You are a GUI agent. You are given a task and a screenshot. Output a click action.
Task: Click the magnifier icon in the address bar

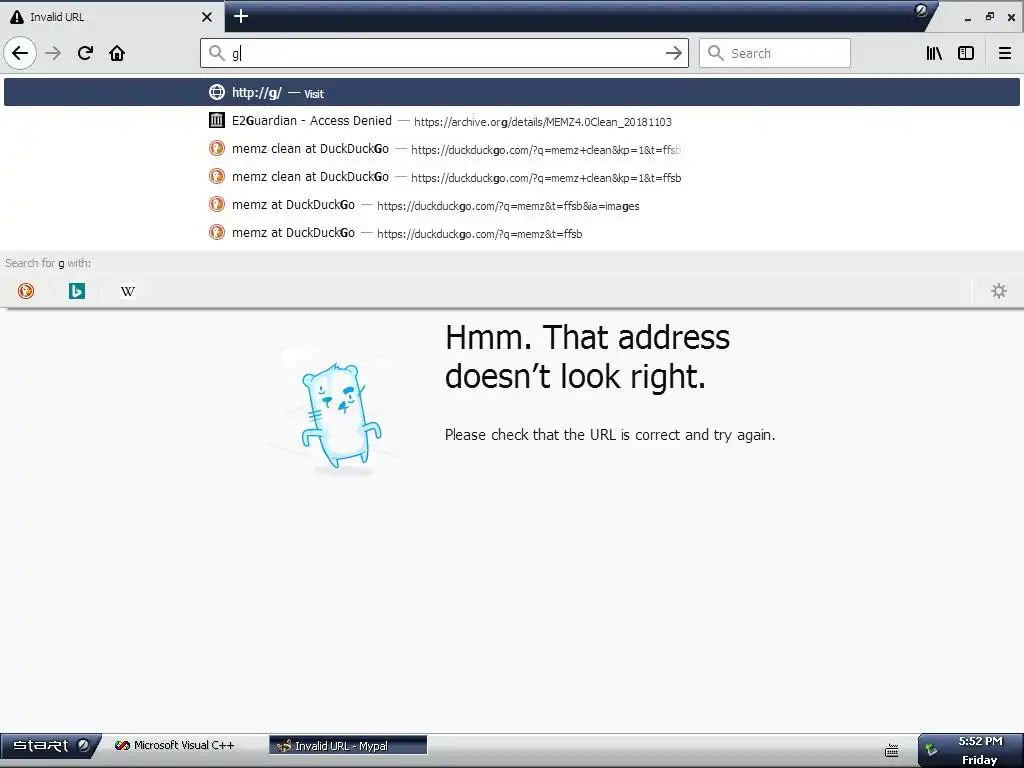click(x=217, y=53)
